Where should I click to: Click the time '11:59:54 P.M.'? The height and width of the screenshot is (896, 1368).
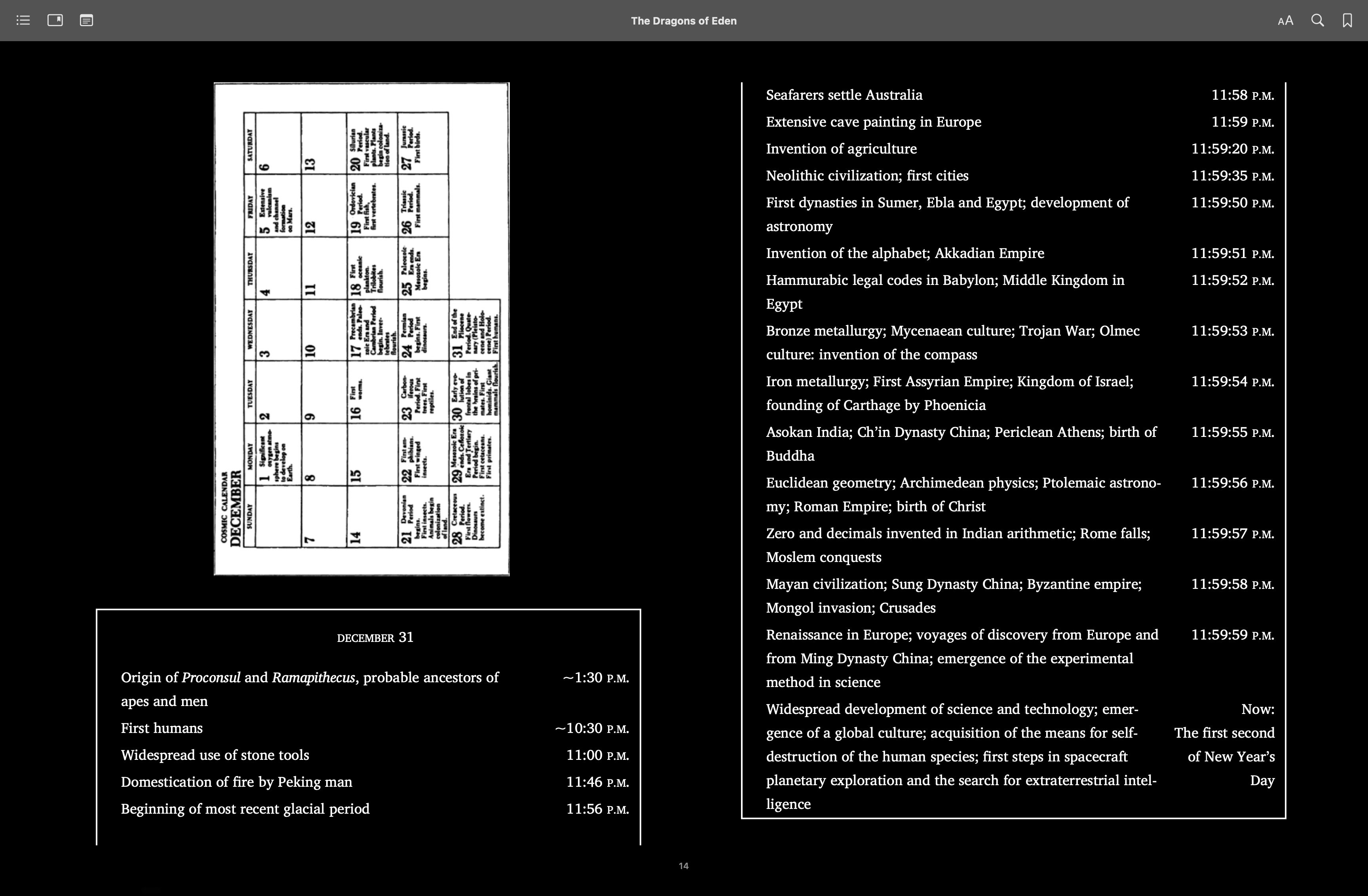point(1232,382)
